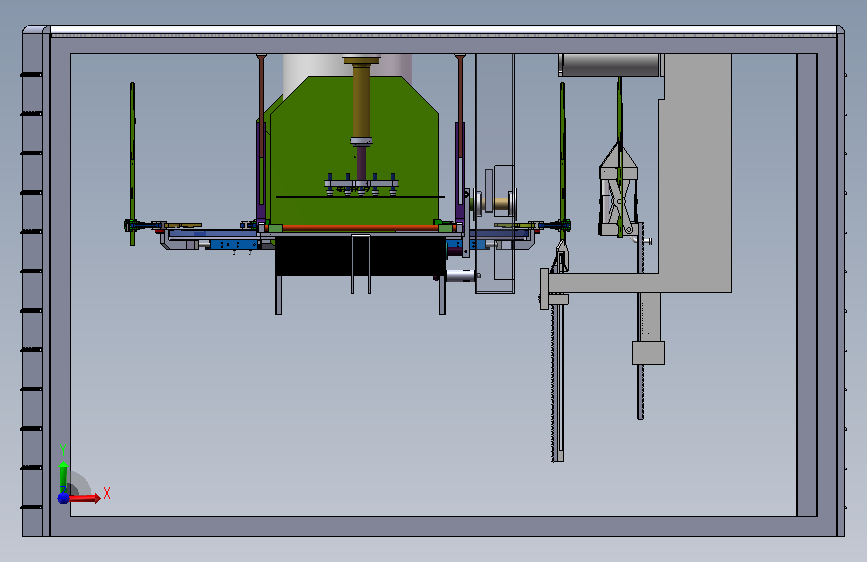Screen dimensions: 867x562
Task: Select the large gray L-shaped bracket
Action: pos(696,171)
